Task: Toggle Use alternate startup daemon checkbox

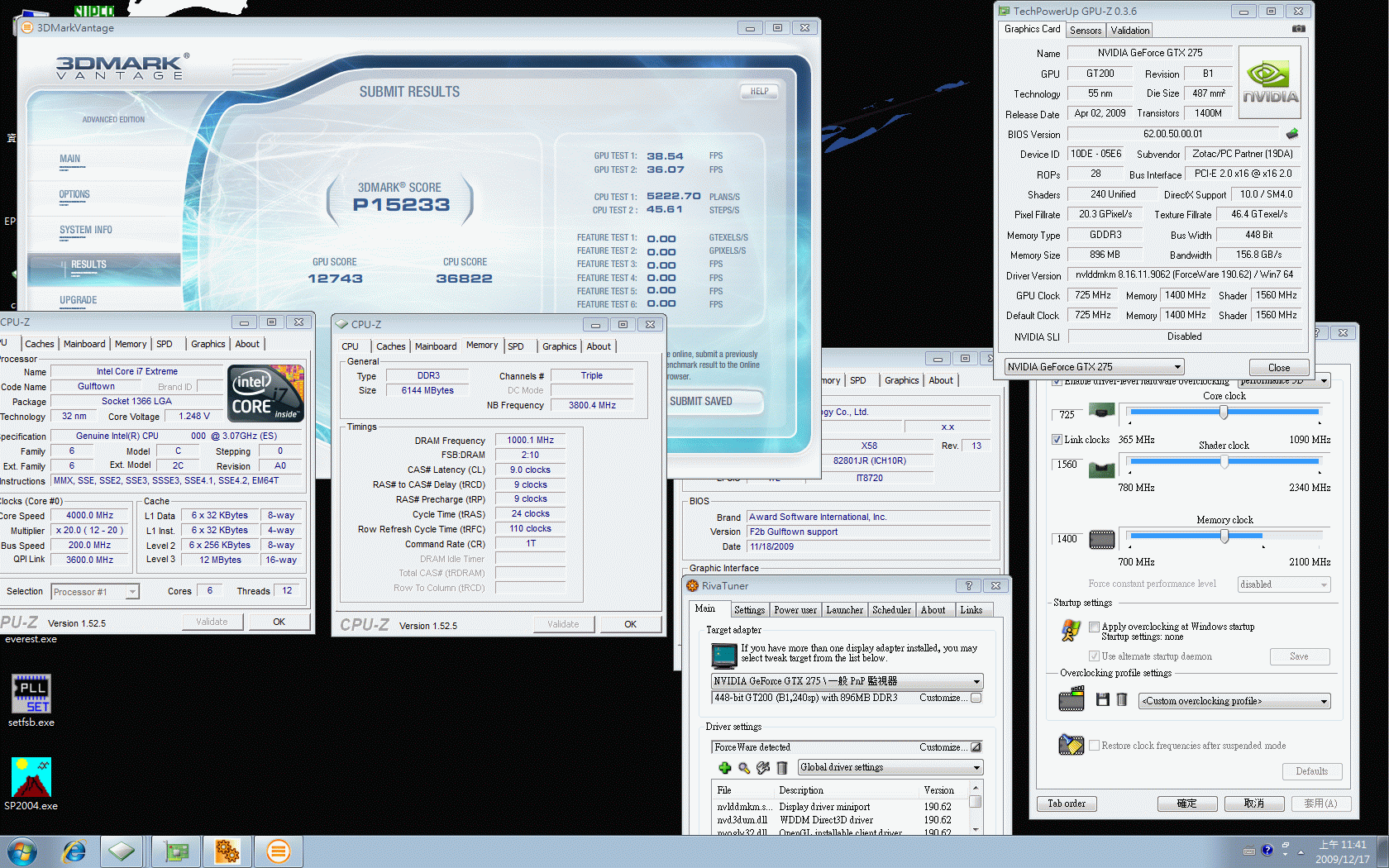Action: tap(1094, 656)
